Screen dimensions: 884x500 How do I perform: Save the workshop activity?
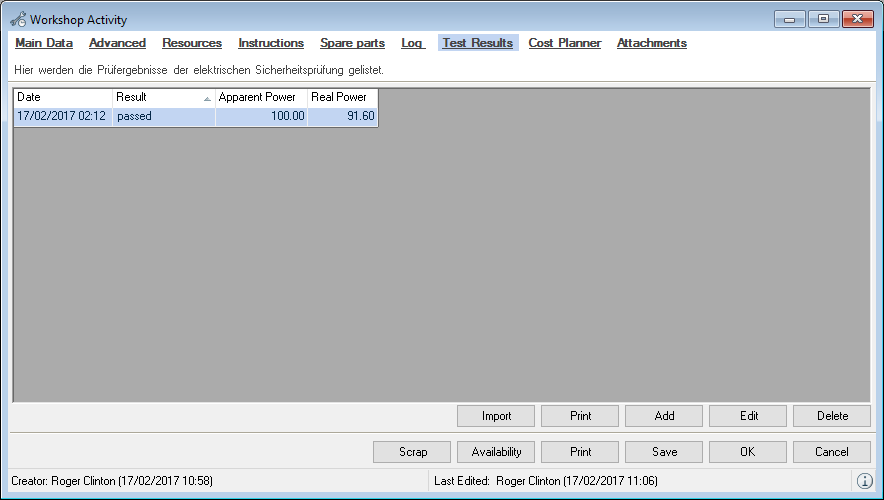(664, 452)
